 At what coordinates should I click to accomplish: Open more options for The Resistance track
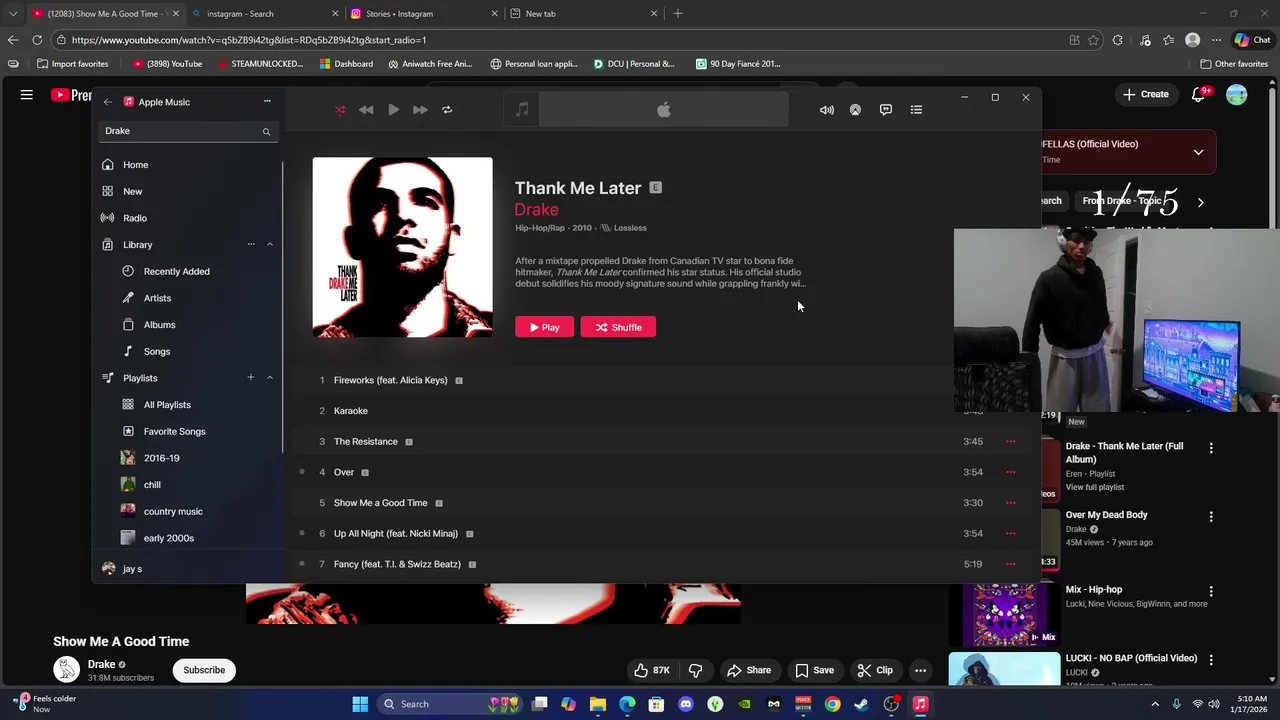tap(1010, 441)
